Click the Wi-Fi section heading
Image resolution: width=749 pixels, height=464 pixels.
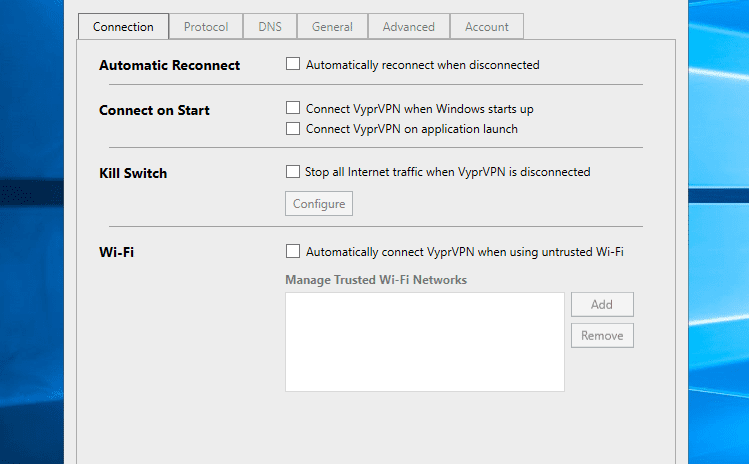tap(117, 252)
